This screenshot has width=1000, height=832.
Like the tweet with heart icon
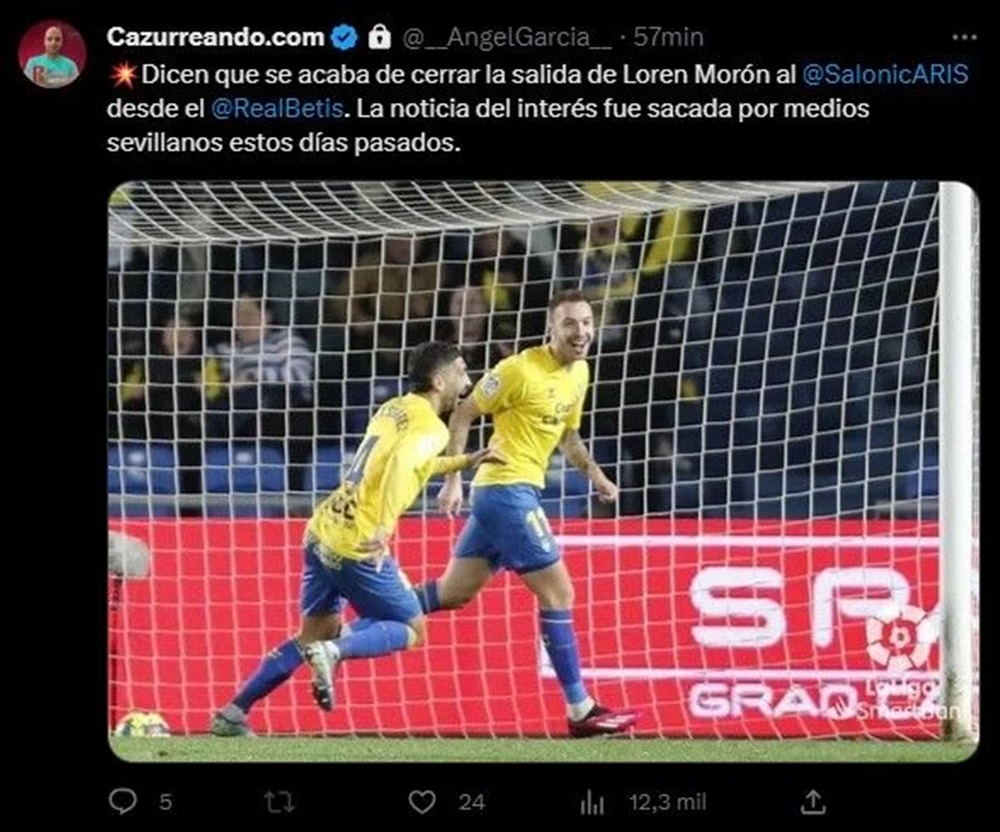click(422, 802)
